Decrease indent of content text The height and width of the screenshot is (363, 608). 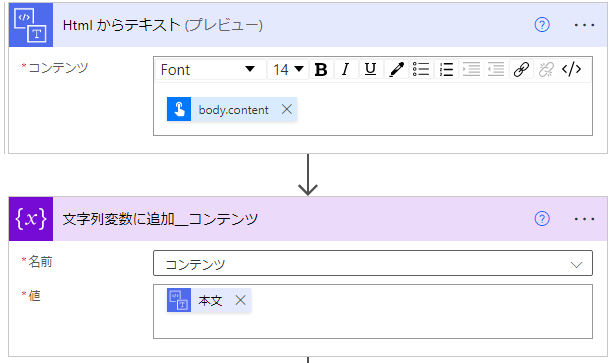pos(496,70)
